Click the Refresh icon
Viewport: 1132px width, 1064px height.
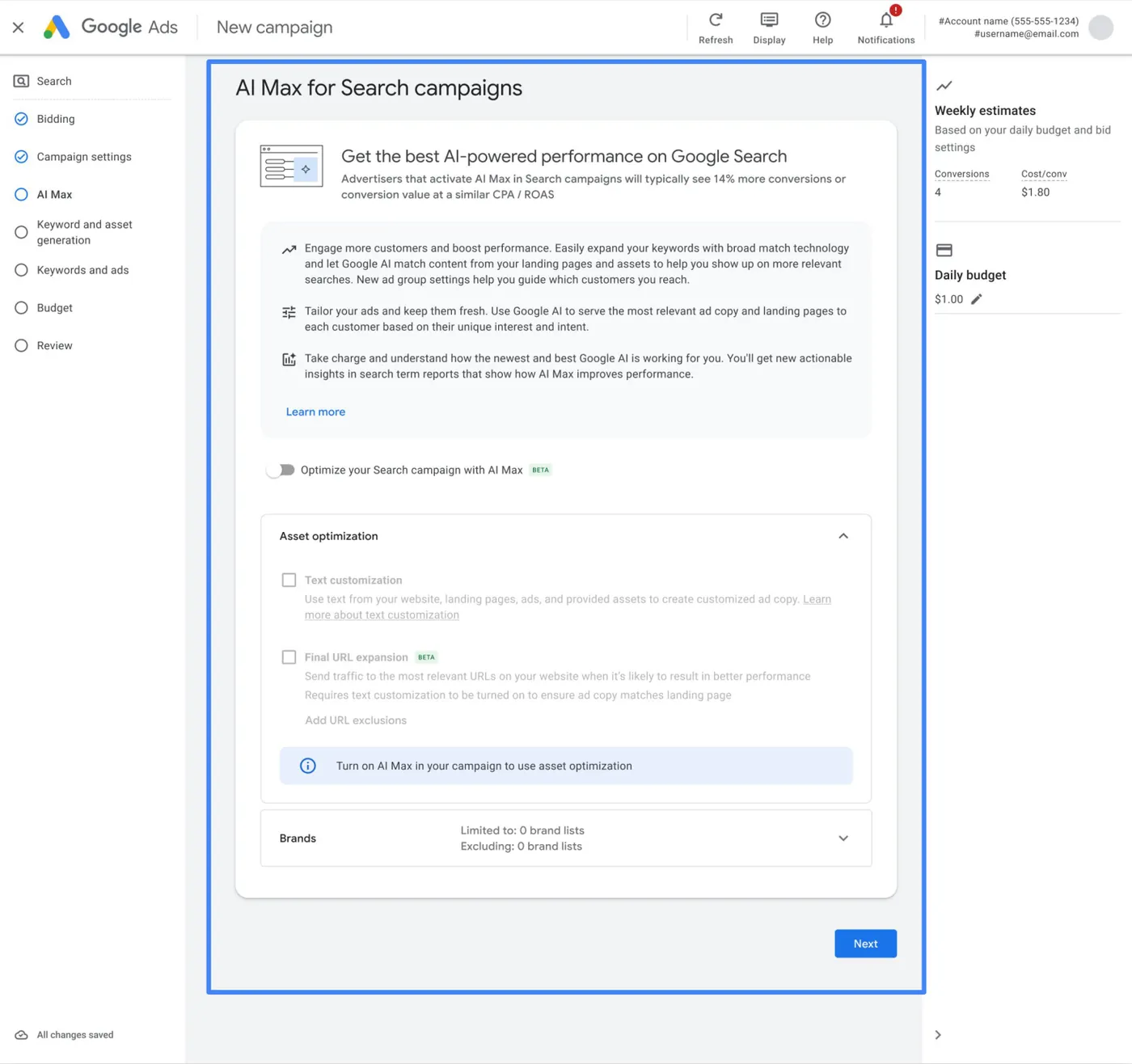[x=716, y=19]
